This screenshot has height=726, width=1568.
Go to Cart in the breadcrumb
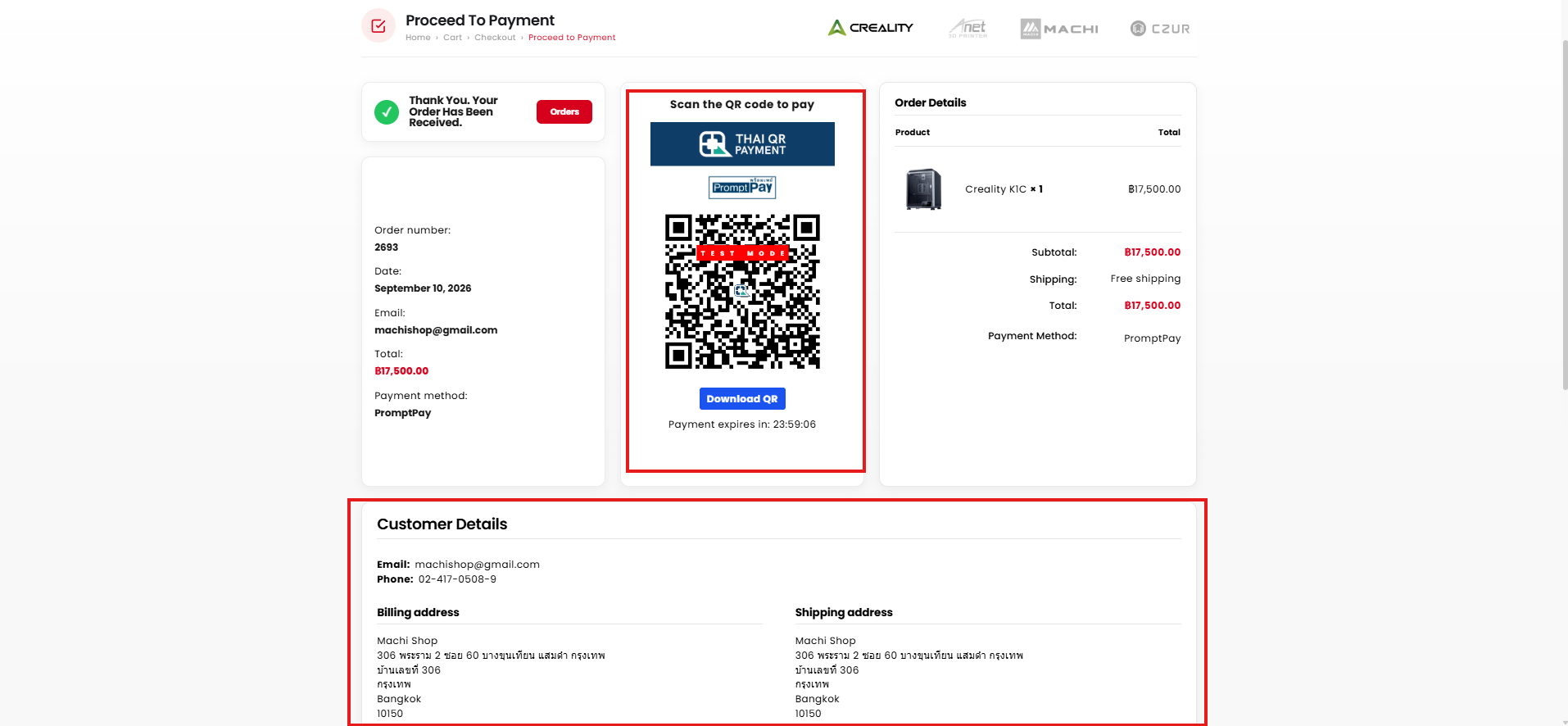453,38
